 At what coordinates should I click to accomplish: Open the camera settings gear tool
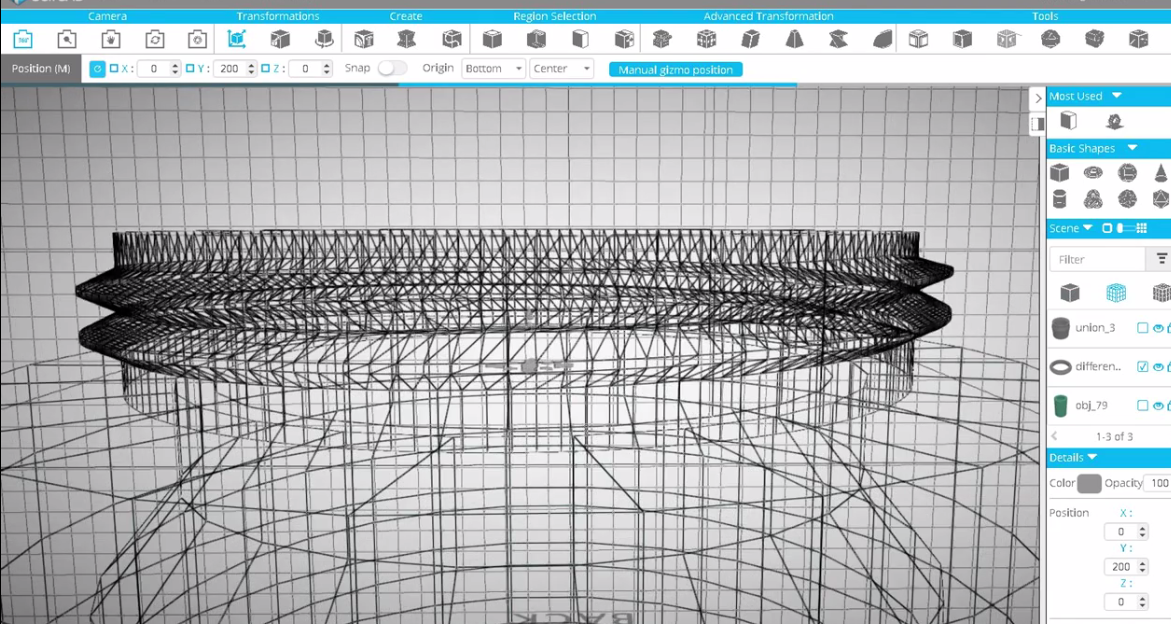click(x=198, y=39)
